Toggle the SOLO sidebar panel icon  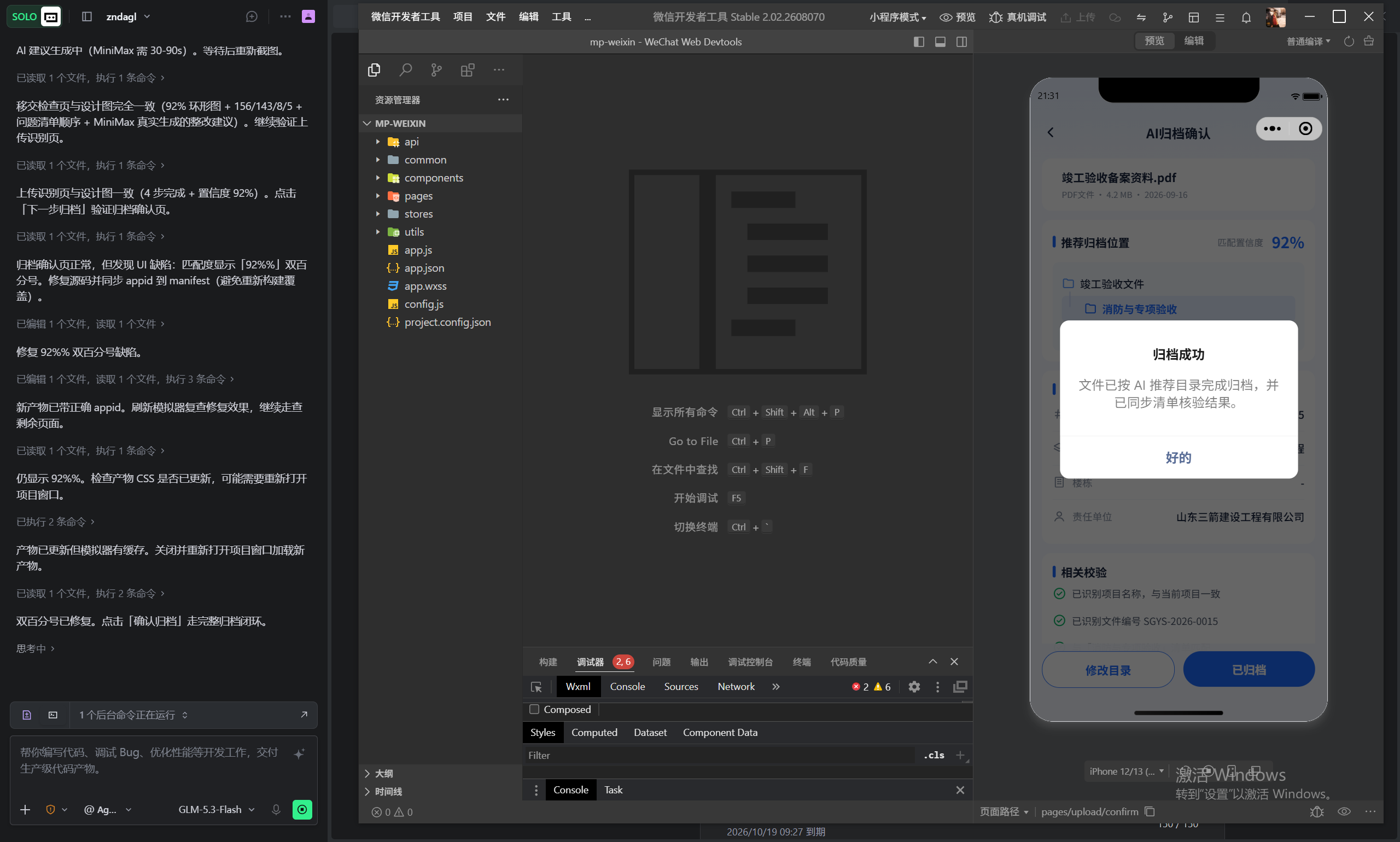tap(87, 17)
